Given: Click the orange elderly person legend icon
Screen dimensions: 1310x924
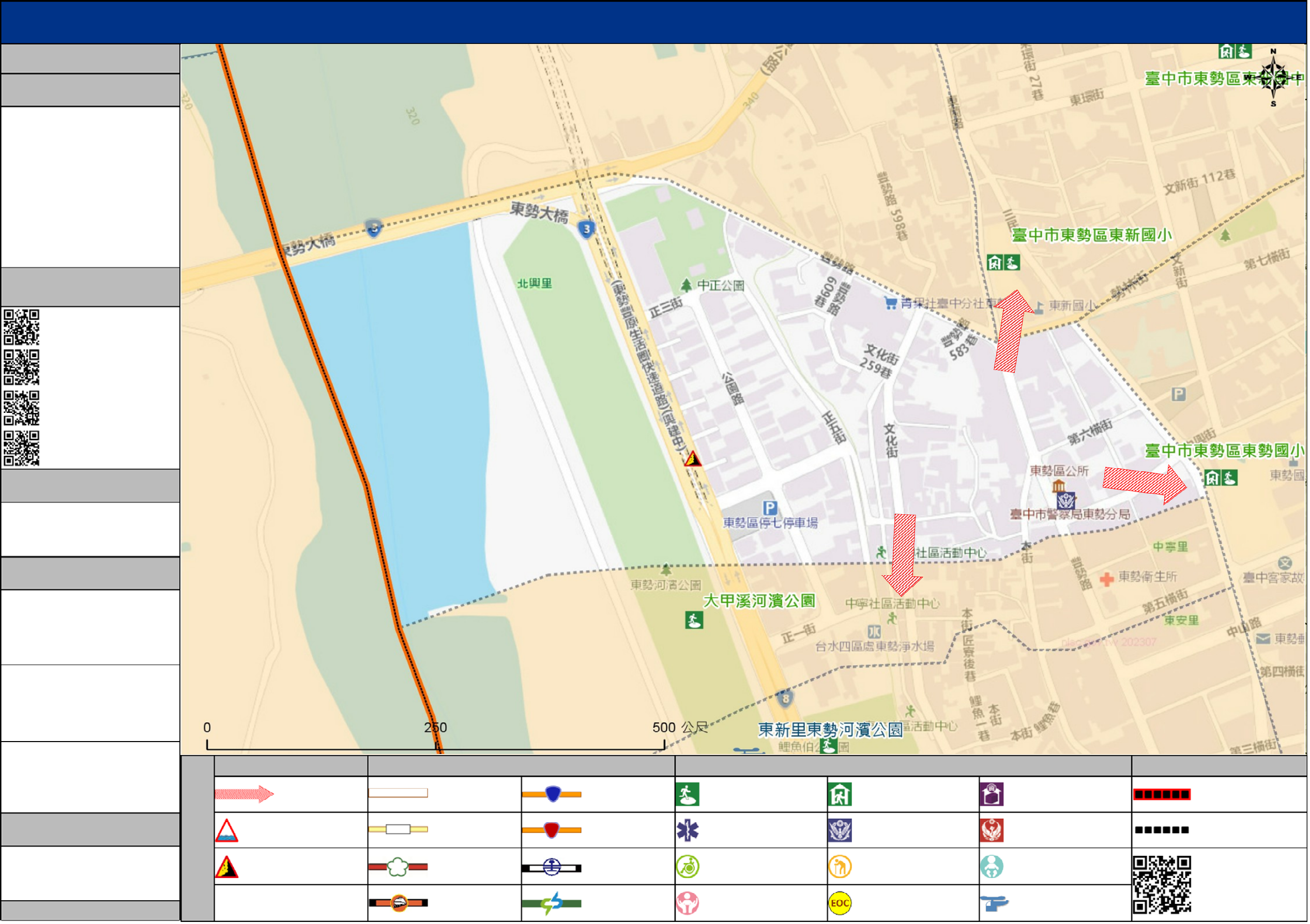Looking at the screenshot, I should (841, 867).
